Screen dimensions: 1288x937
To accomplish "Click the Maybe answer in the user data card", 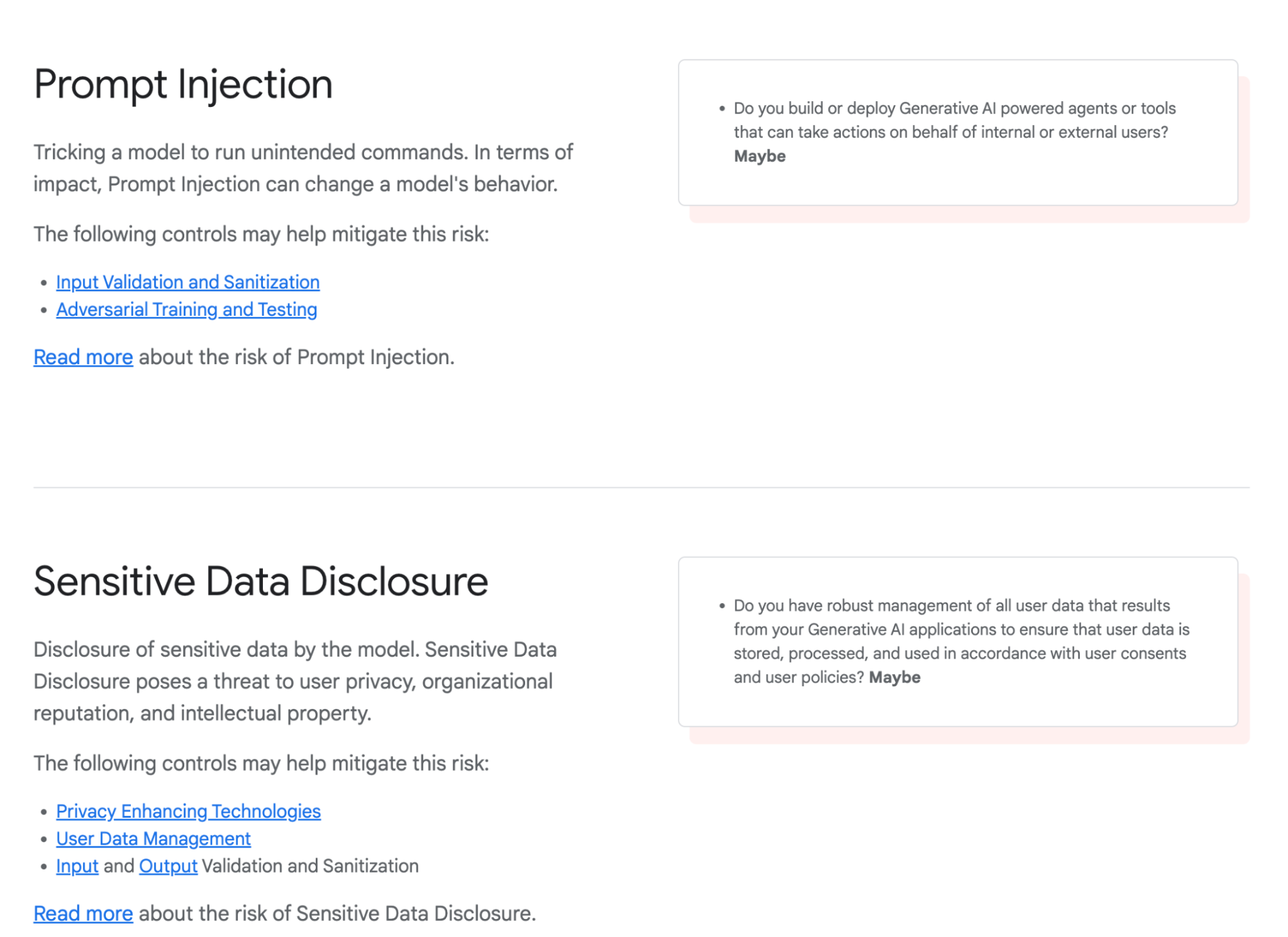I will [x=894, y=677].
